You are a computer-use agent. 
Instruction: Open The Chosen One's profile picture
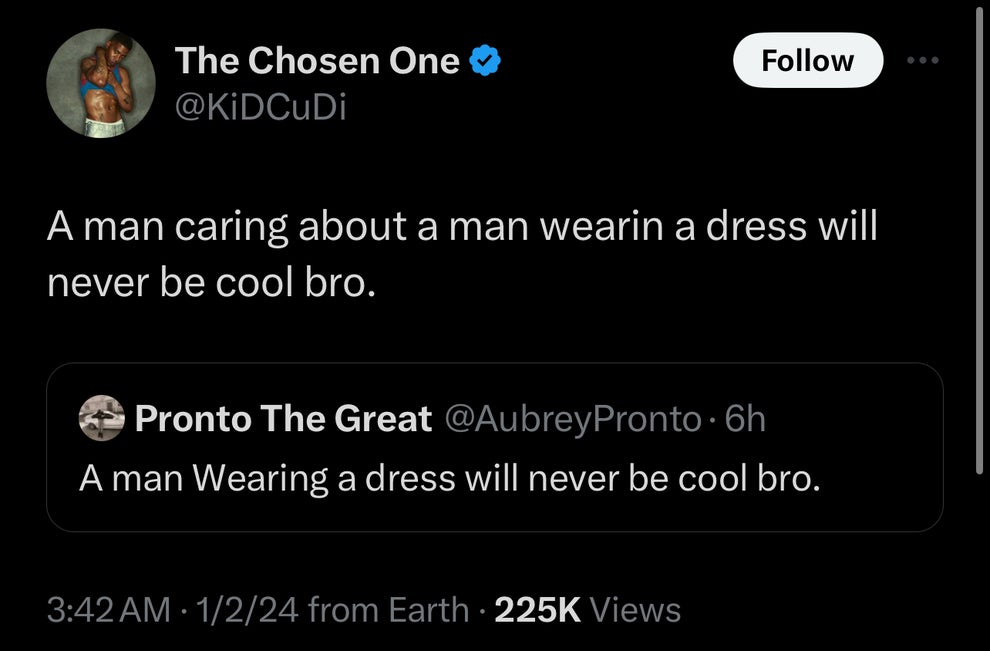(x=101, y=82)
